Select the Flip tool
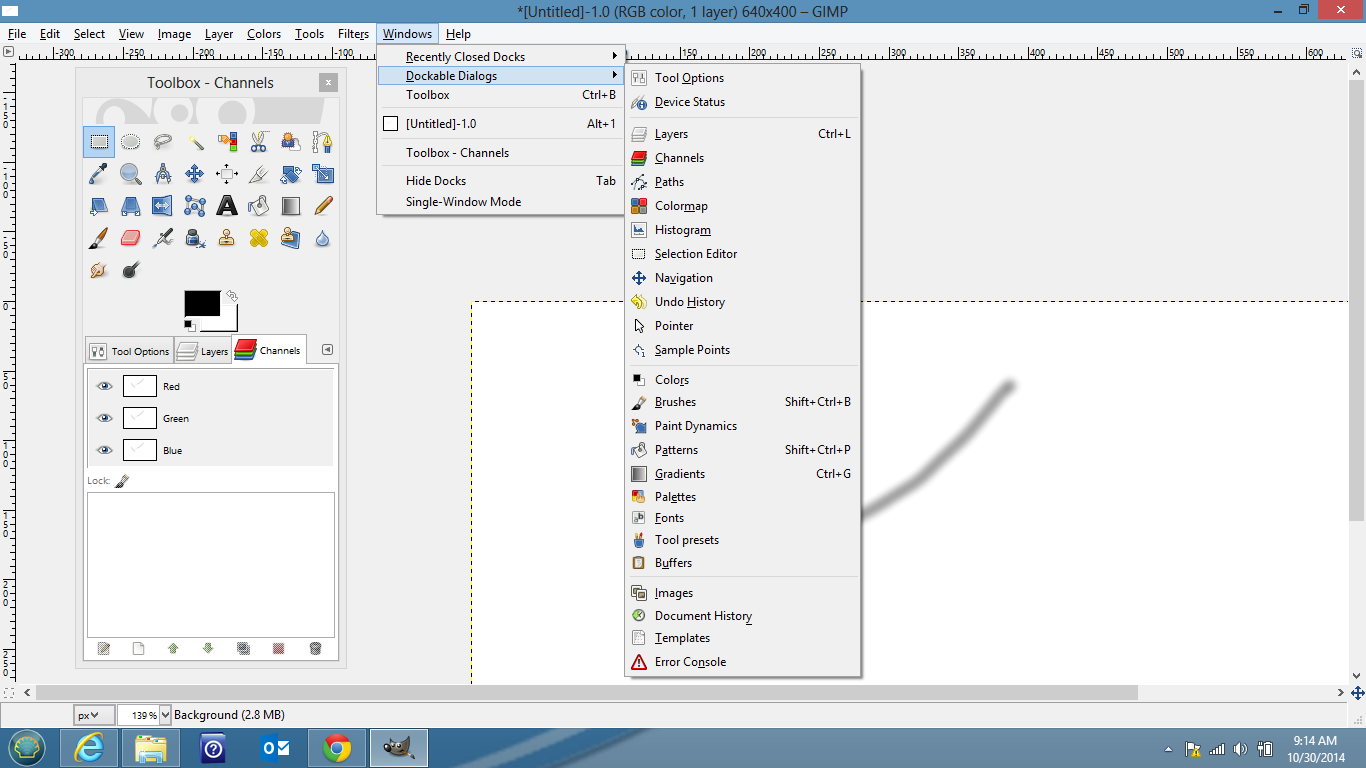 [163, 206]
